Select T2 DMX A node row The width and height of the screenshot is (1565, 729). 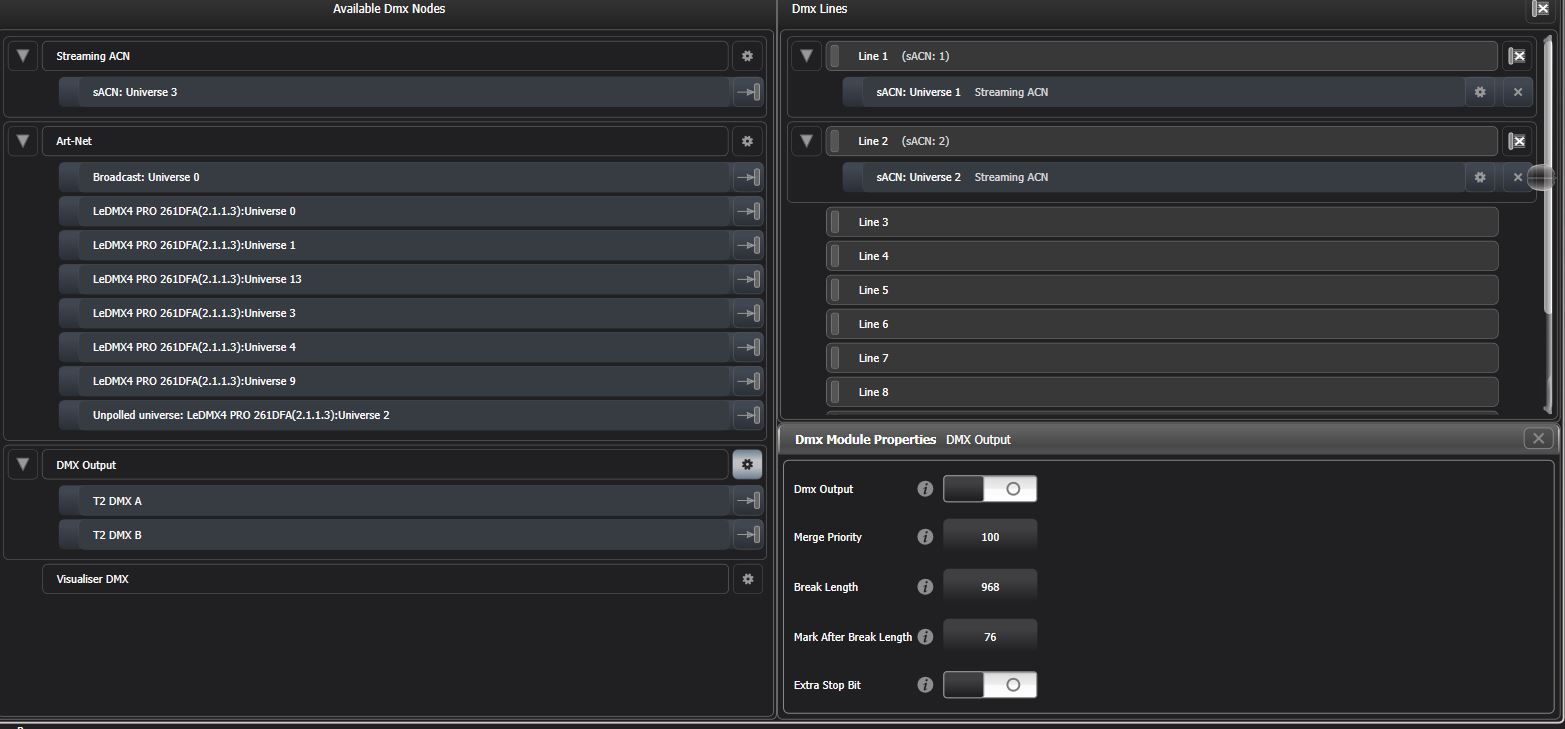click(395, 501)
